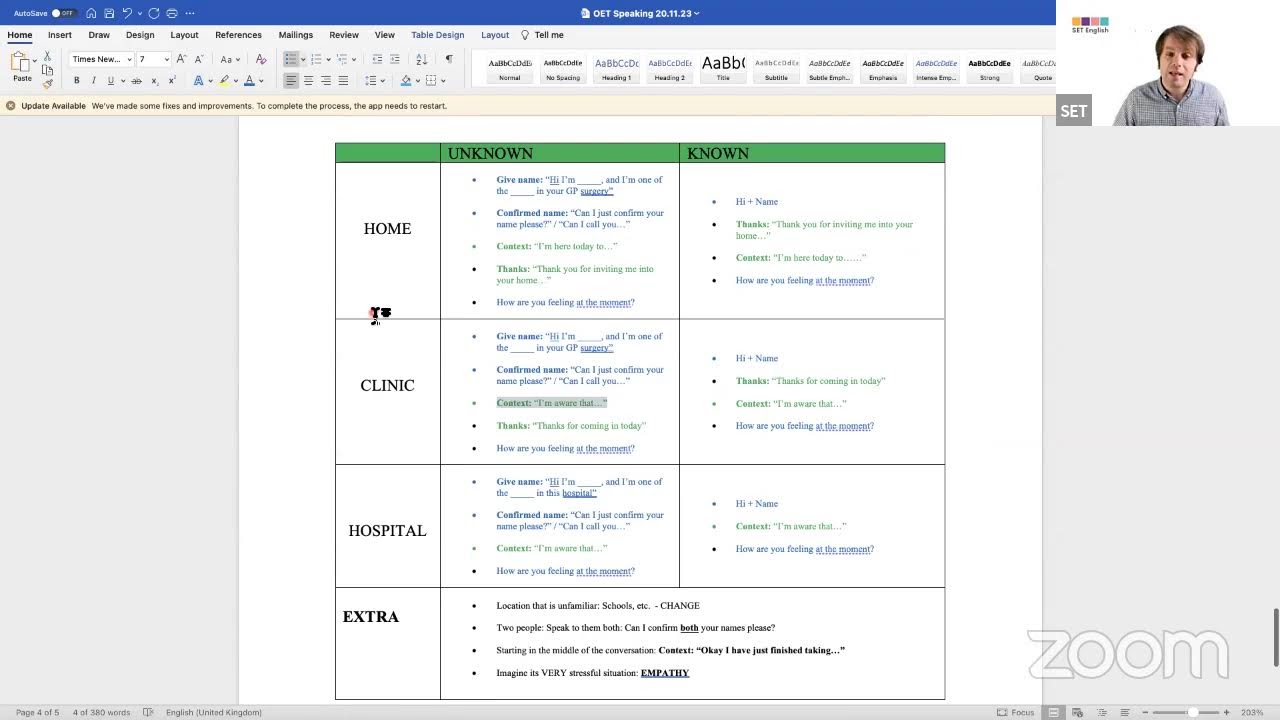Screen dimensions: 1280x720
Task: Increase the font size
Action: click(x=181, y=59)
